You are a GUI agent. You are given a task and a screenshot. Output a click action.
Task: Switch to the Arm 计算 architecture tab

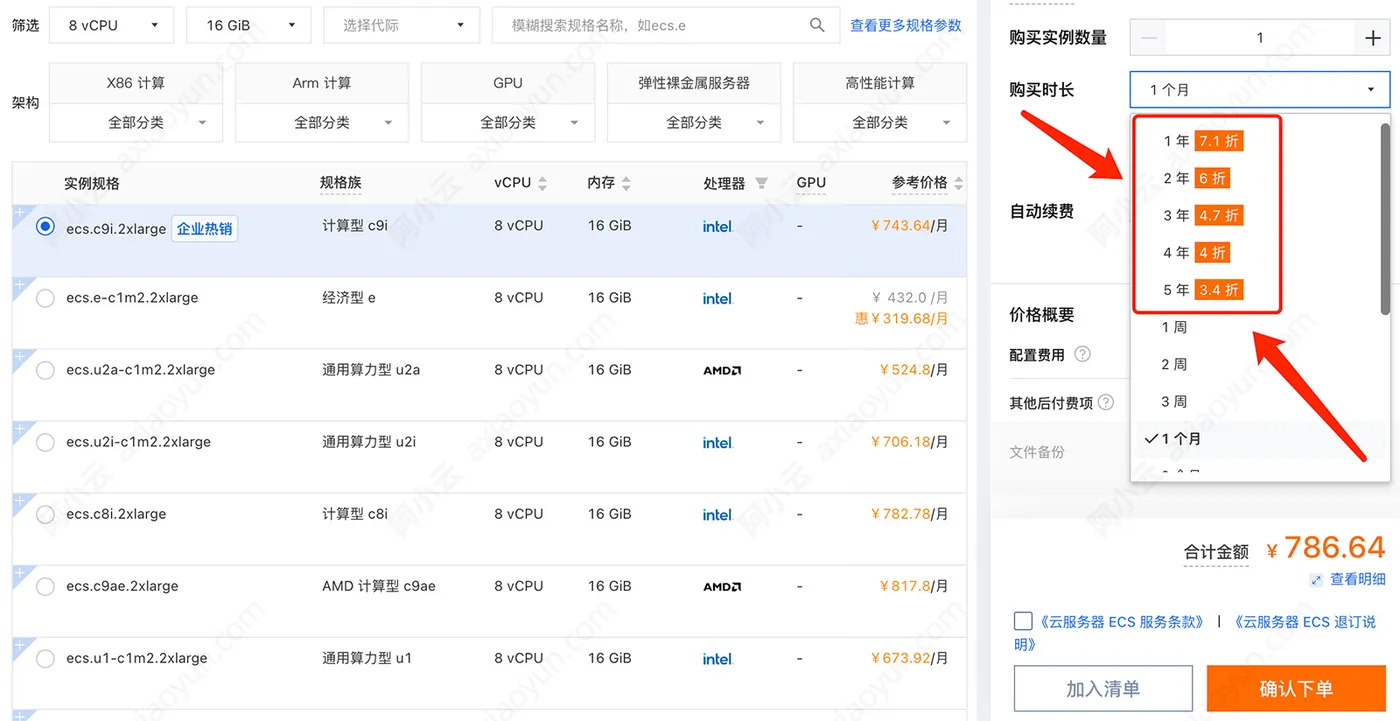(322, 83)
